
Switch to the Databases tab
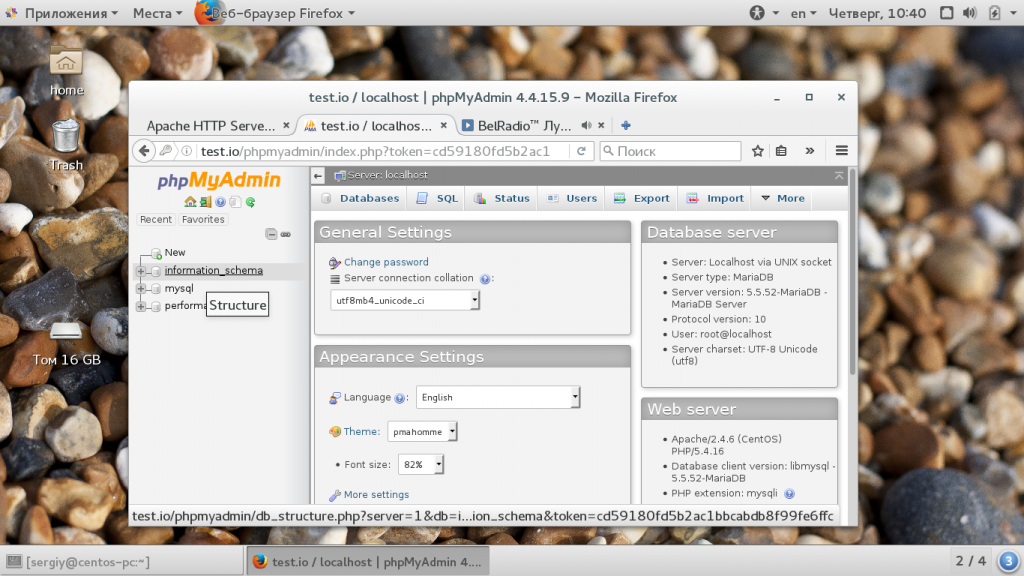click(360, 199)
